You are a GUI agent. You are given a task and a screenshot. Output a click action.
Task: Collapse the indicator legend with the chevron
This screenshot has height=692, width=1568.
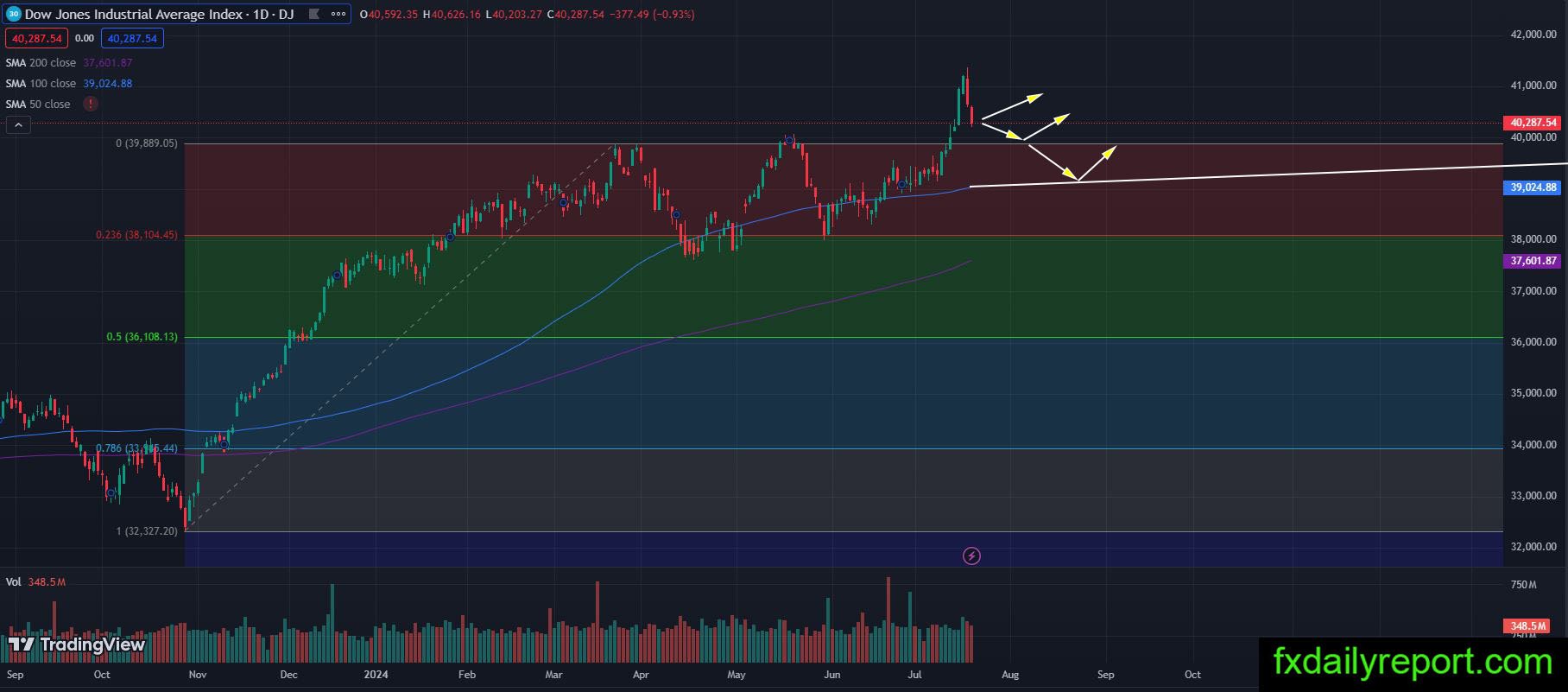pyautogui.click(x=18, y=125)
